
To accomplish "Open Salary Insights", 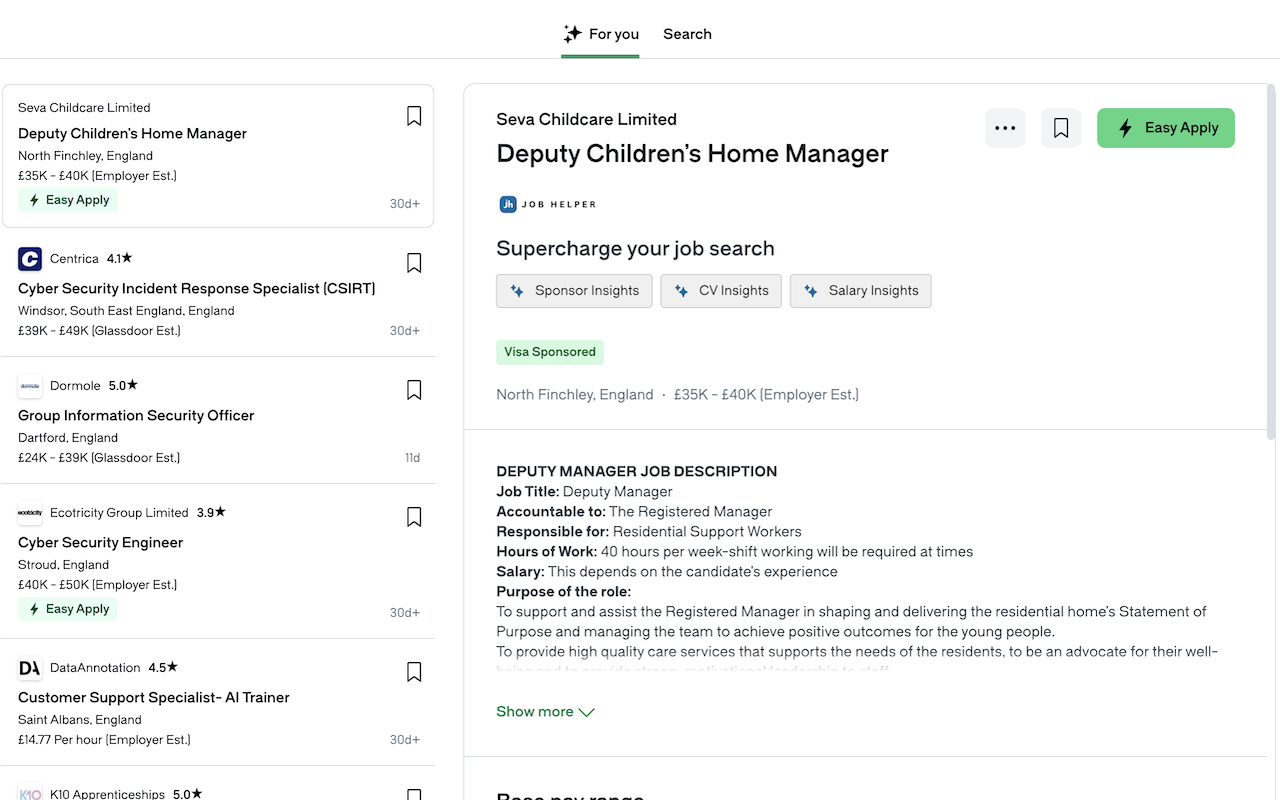I will [861, 291].
